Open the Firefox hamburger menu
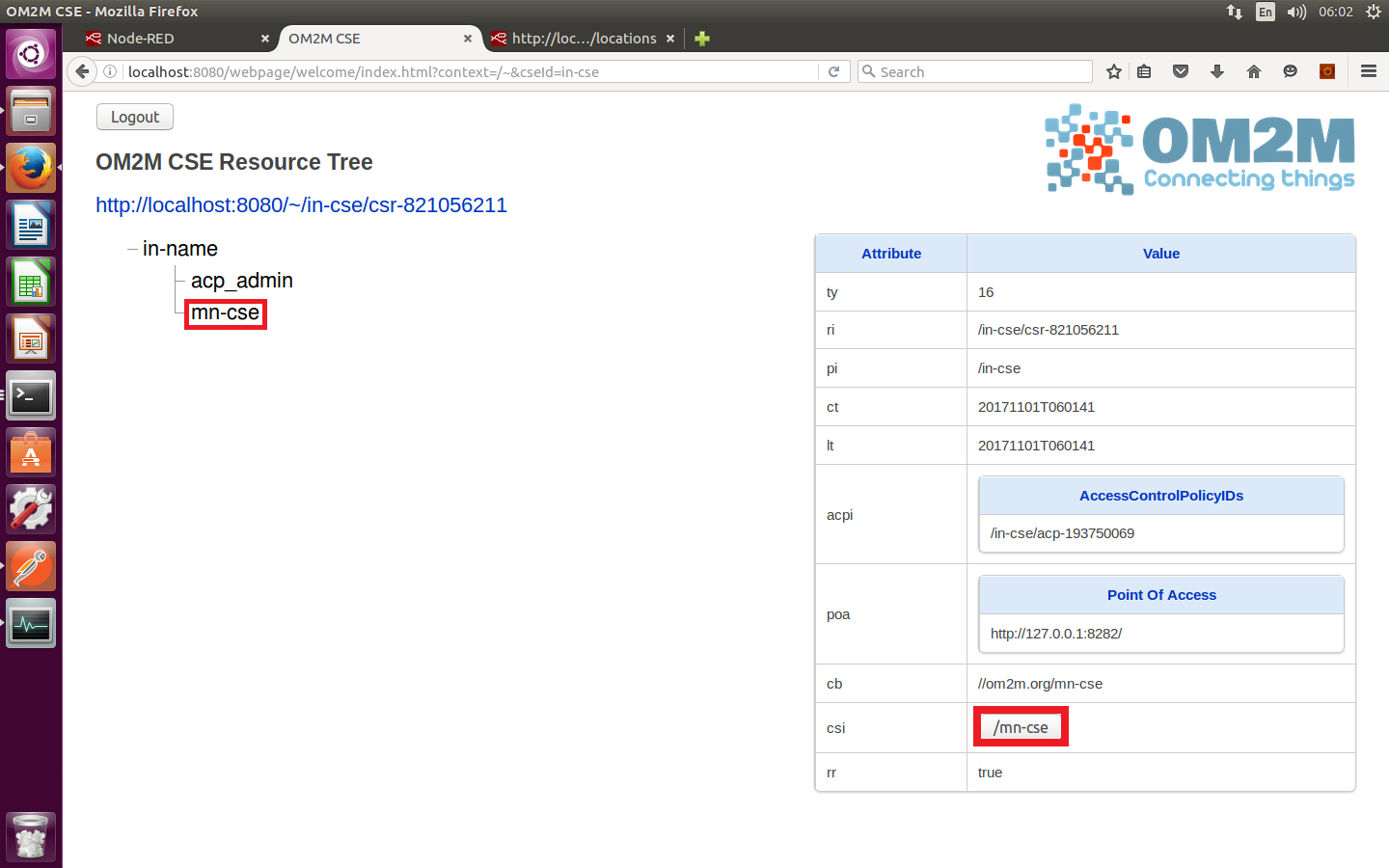The image size is (1389, 868). [1368, 71]
